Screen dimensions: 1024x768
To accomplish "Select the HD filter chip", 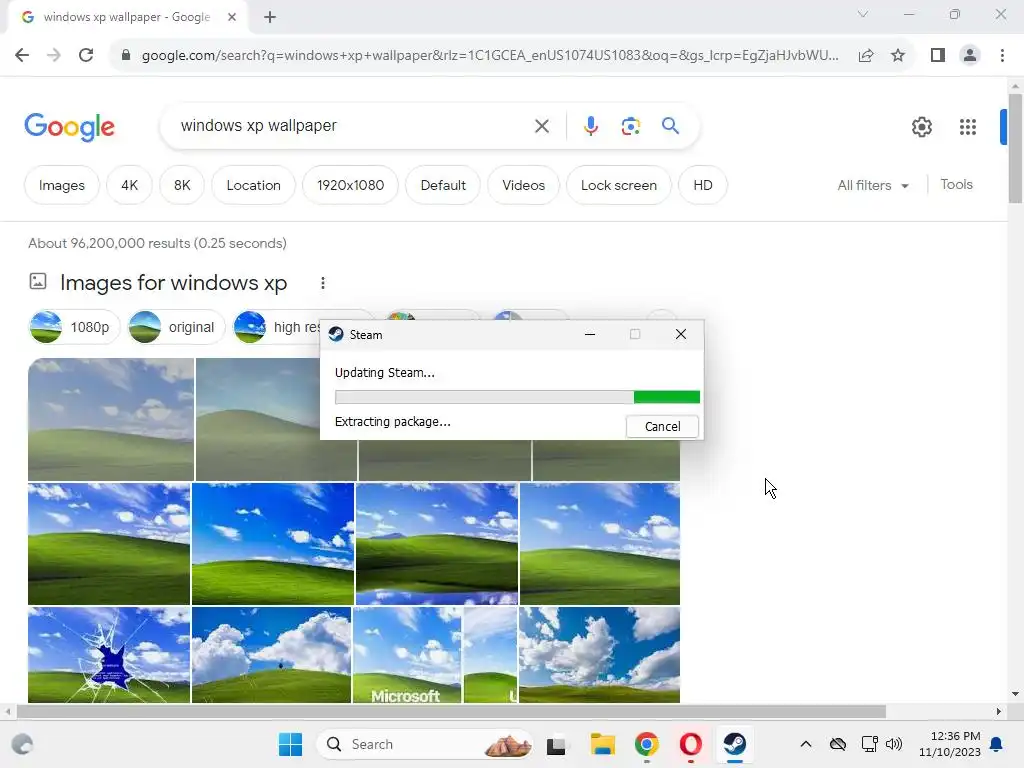I will 703,185.
